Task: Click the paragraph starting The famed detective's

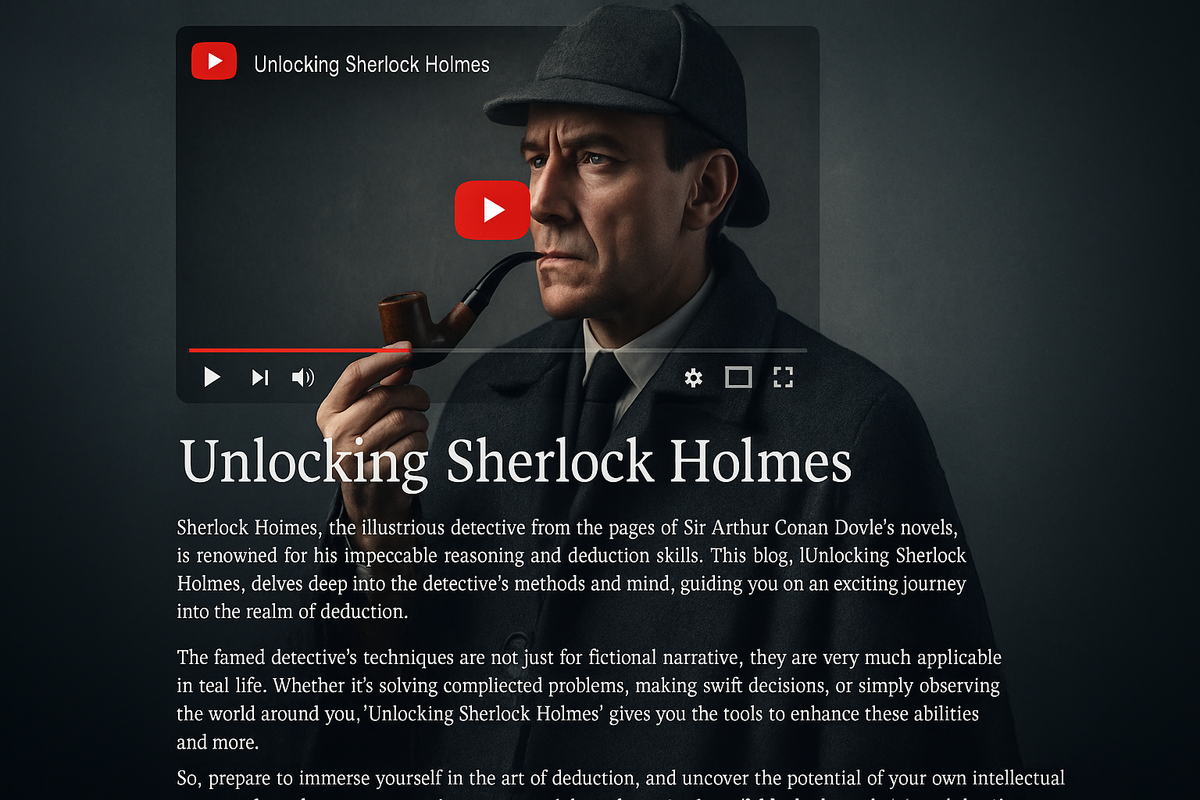Action: [589, 700]
